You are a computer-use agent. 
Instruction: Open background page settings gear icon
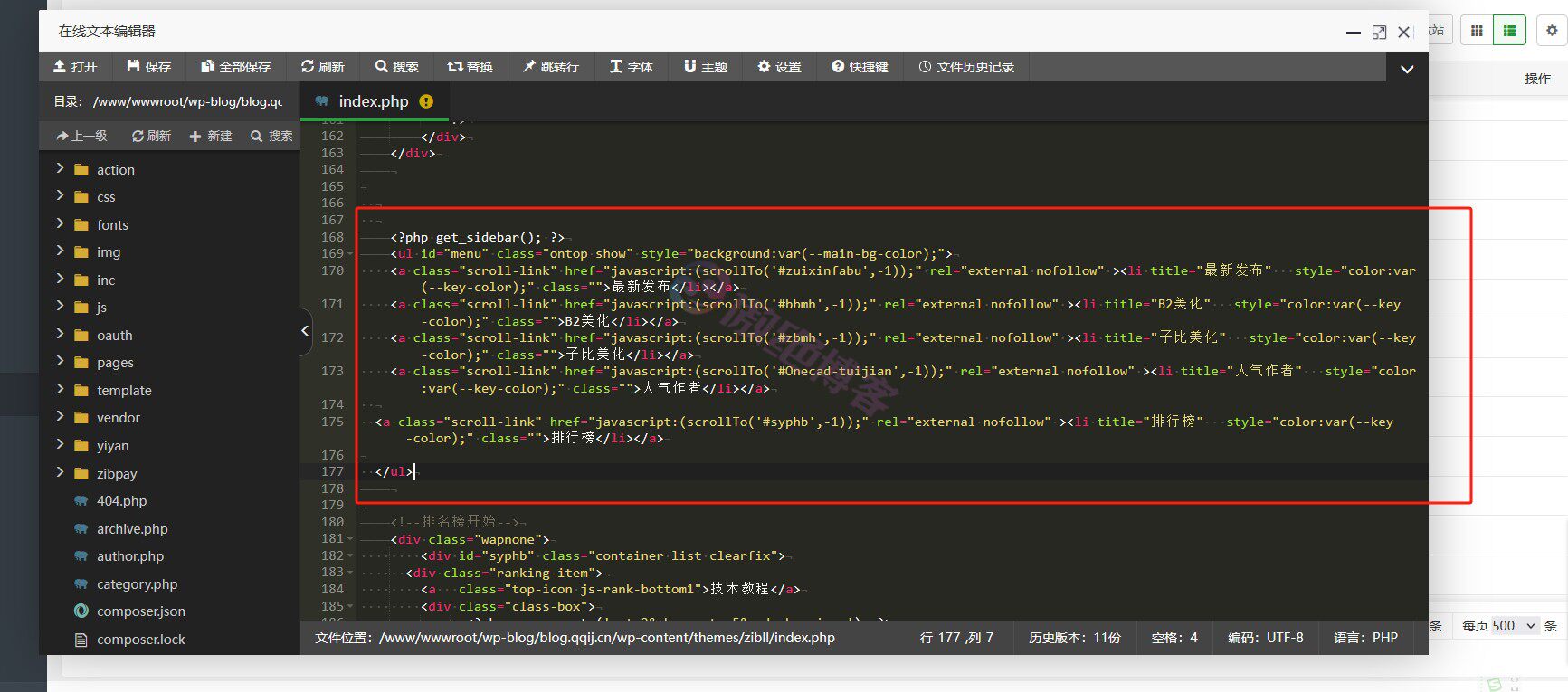click(1552, 30)
